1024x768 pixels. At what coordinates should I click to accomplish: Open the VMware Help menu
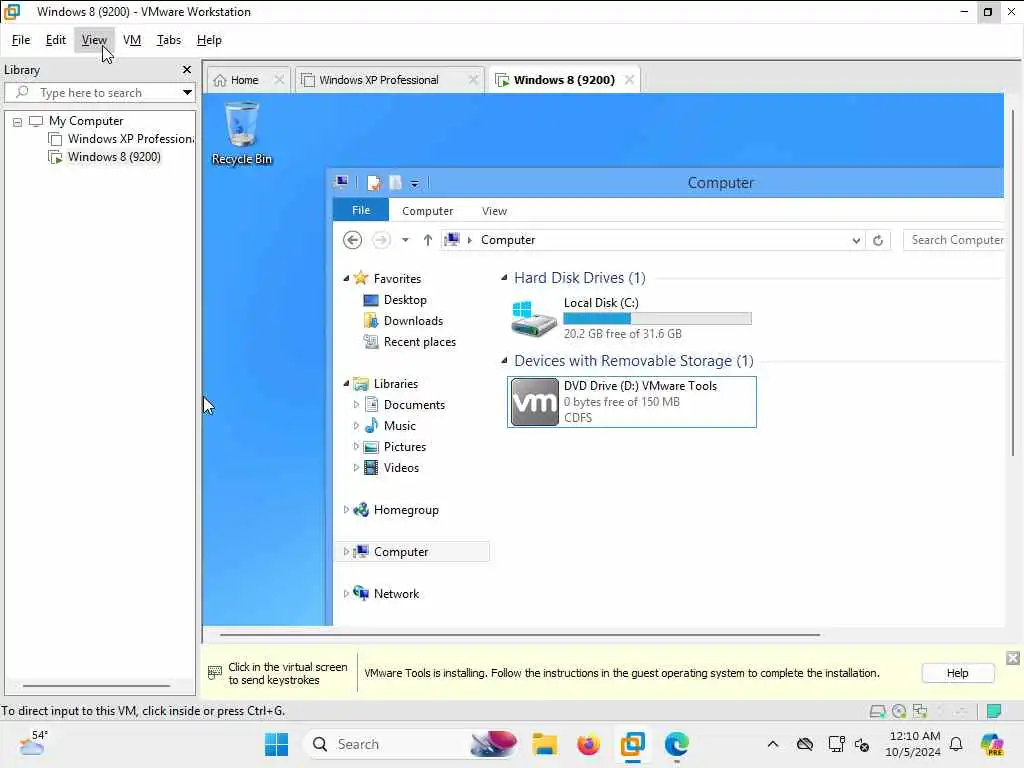pyautogui.click(x=209, y=40)
